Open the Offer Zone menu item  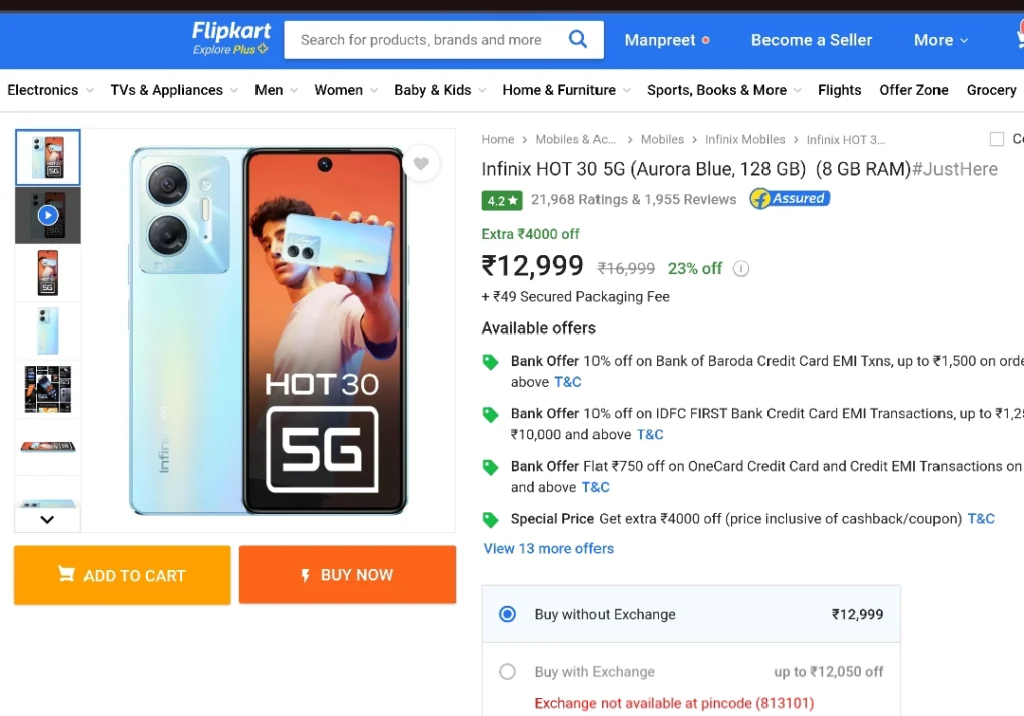(914, 90)
